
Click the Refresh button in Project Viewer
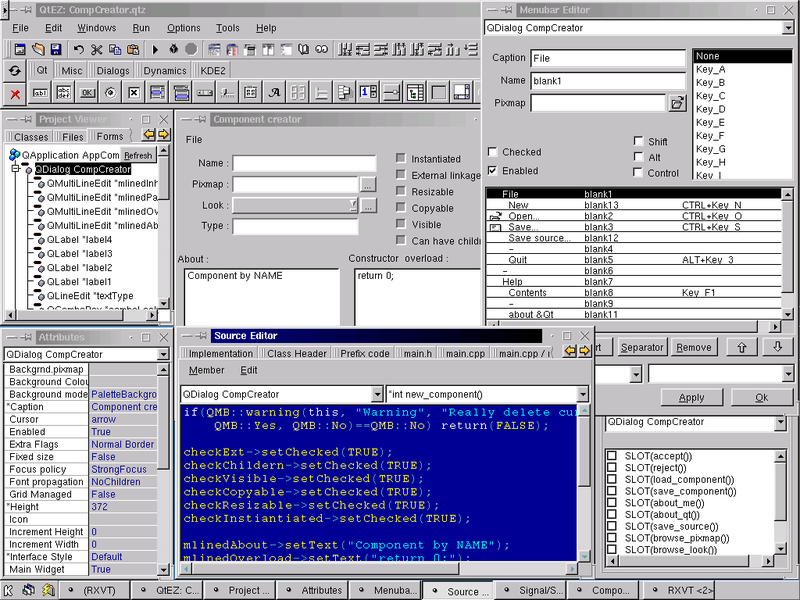coord(138,156)
